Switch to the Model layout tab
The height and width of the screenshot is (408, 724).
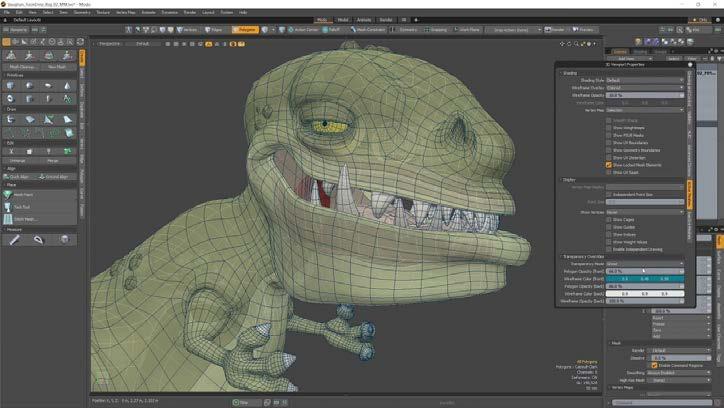click(343, 19)
